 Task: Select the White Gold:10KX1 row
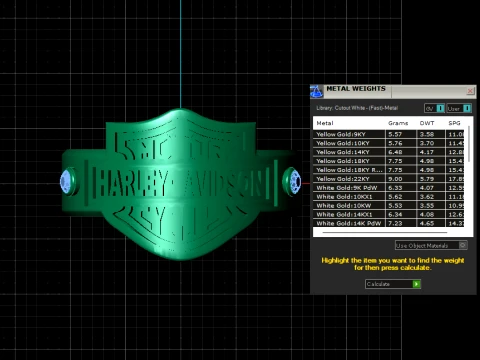[388, 197]
